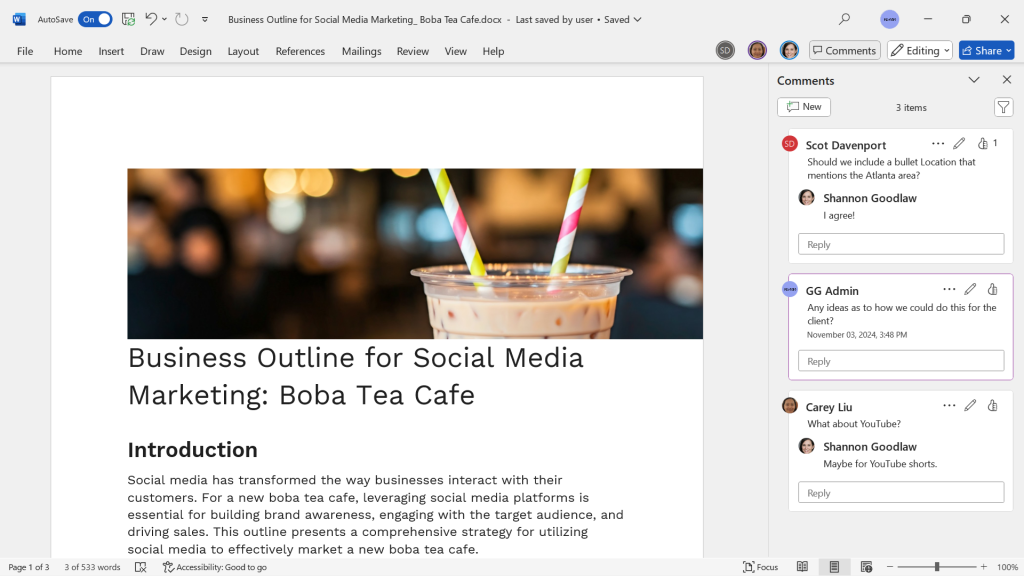Switch to Read Mode view icon
The width and height of the screenshot is (1024, 576).
point(802,567)
